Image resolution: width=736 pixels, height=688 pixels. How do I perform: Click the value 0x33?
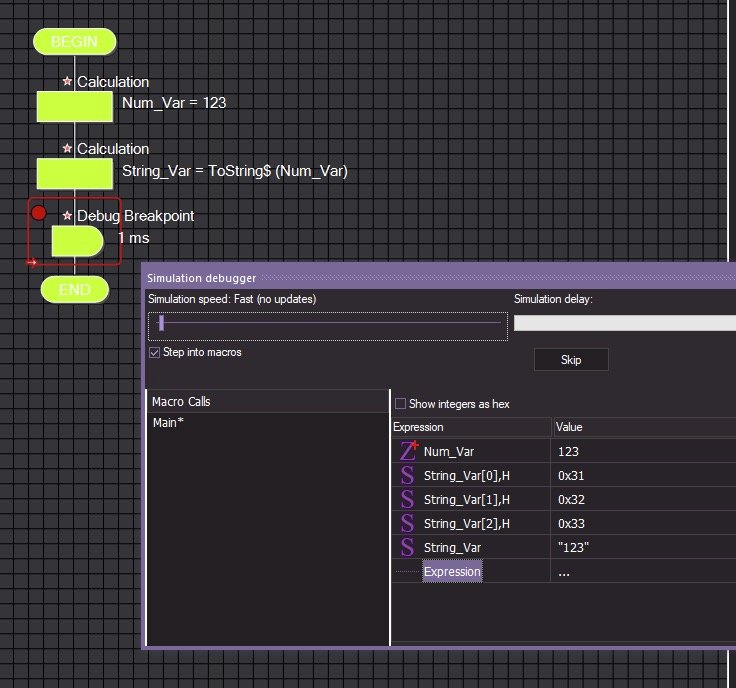[571, 523]
